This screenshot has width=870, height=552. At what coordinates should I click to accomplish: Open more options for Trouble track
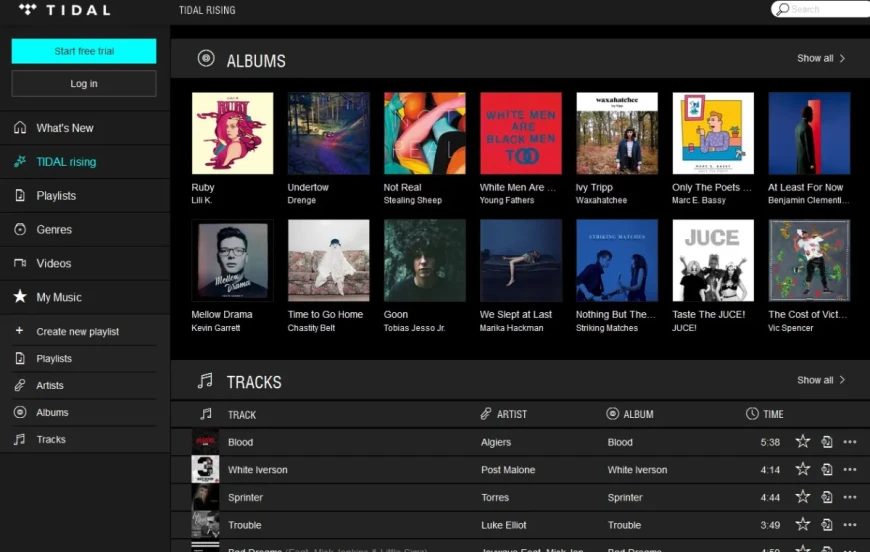(850, 525)
